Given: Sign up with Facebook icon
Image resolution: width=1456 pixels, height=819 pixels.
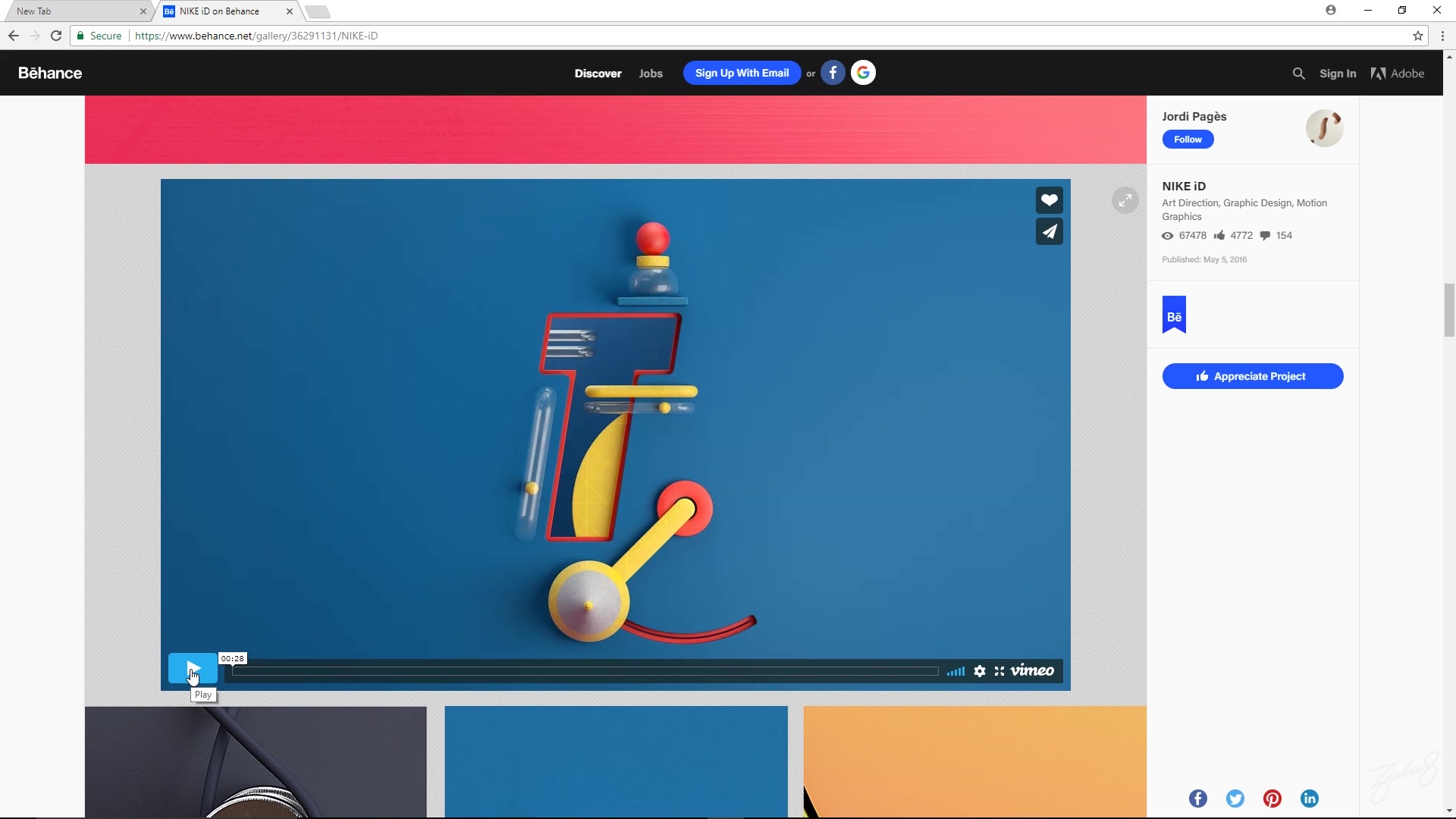Looking at the screenshot, I should pos(833,73).
